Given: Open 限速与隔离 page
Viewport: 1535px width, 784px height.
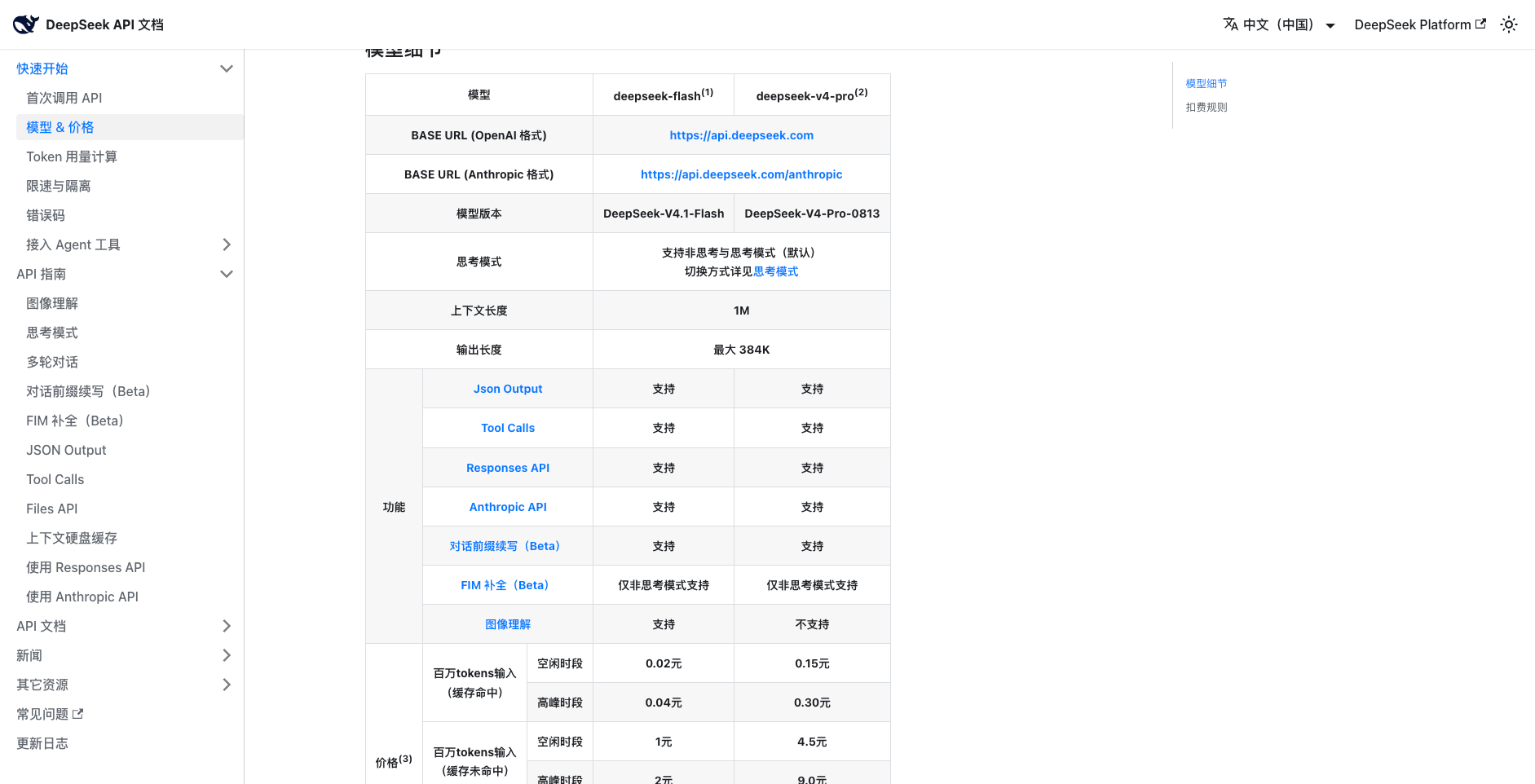Looking at the screenshot, I should pos(59,186).
